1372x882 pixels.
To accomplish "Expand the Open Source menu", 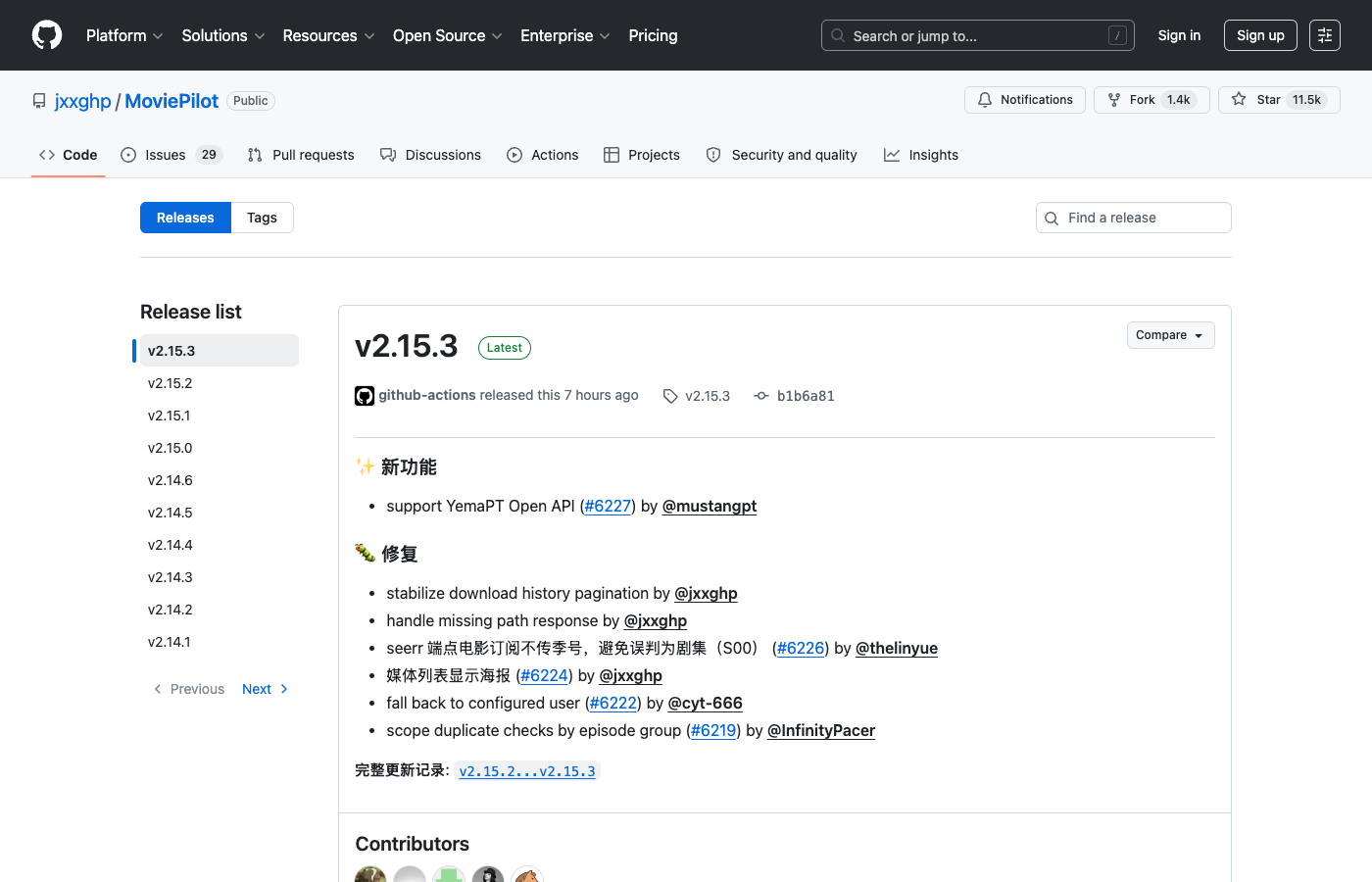I will (x=448, y=35).
